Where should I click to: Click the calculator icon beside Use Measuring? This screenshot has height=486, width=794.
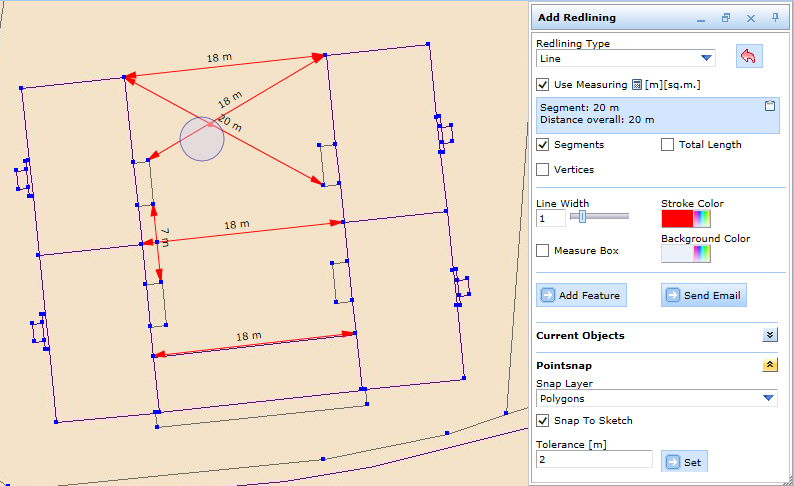tap(636, 85)
